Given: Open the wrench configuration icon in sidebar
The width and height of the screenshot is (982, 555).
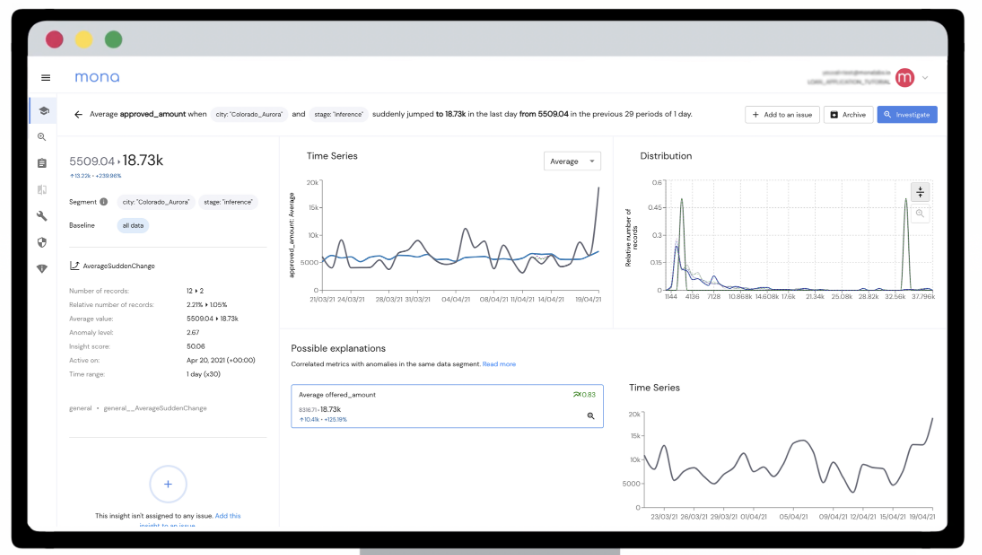Looking at the screenshot, I should (x=42, y=215).
